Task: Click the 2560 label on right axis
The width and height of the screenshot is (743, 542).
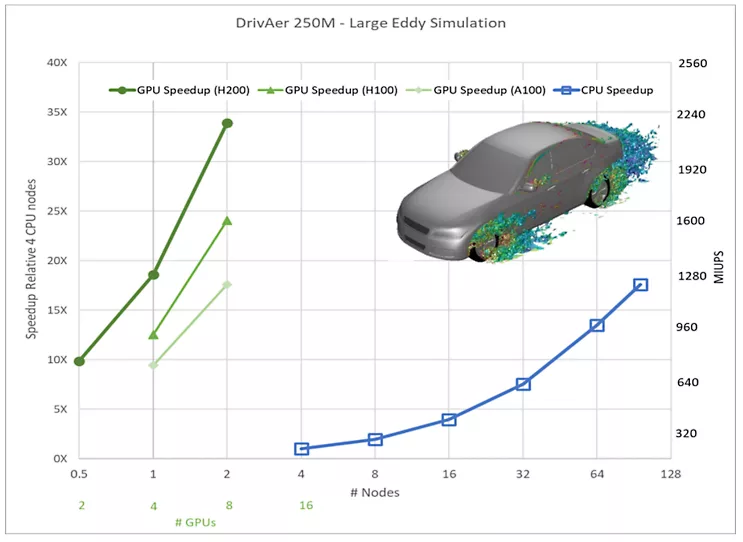Action: (692, 63)
